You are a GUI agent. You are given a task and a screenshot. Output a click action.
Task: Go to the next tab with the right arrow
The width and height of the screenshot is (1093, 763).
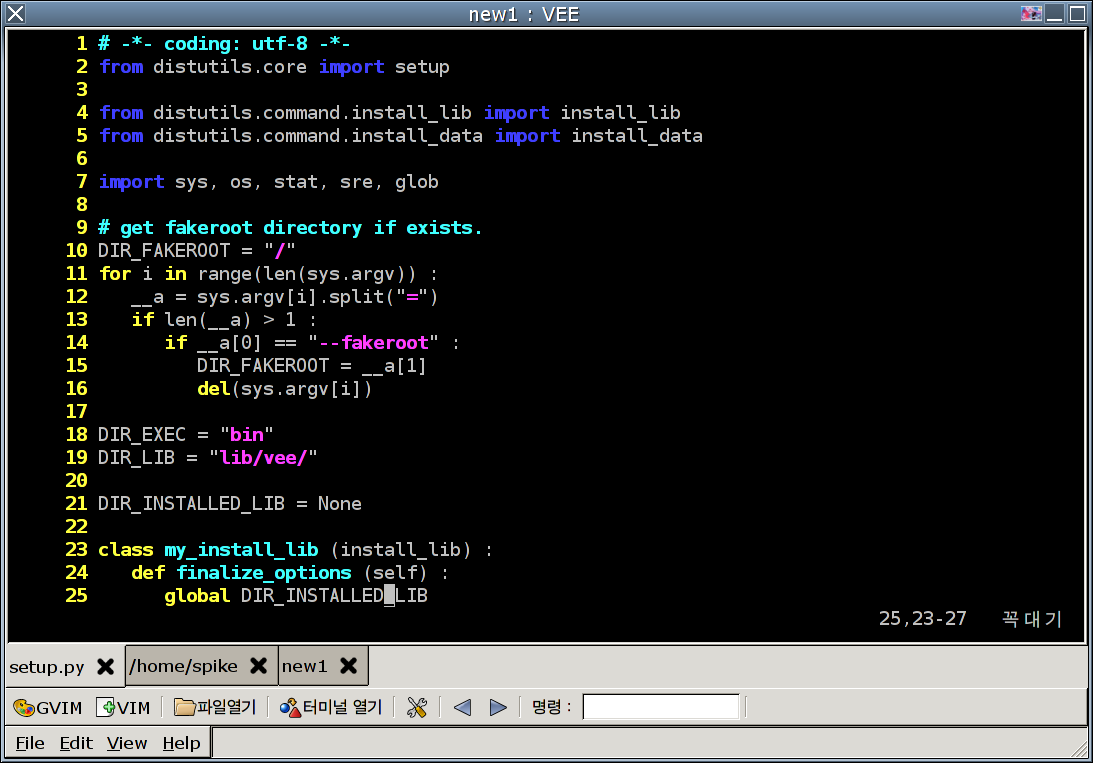click(498, 708)
